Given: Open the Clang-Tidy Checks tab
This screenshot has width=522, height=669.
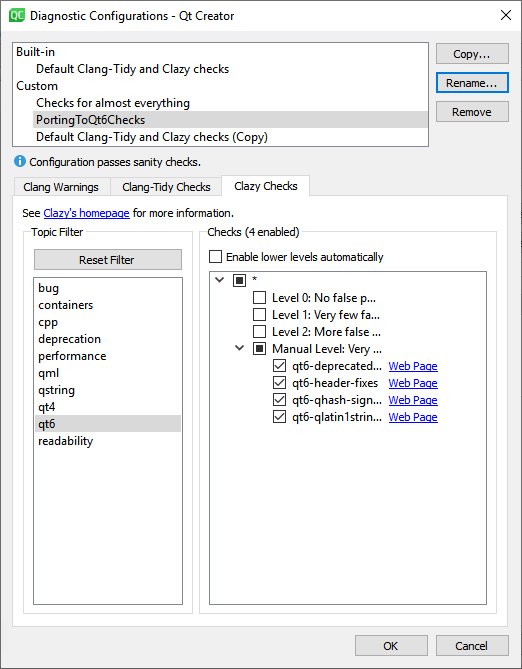Looking at the screenshot, I should [x=166, y=187].
